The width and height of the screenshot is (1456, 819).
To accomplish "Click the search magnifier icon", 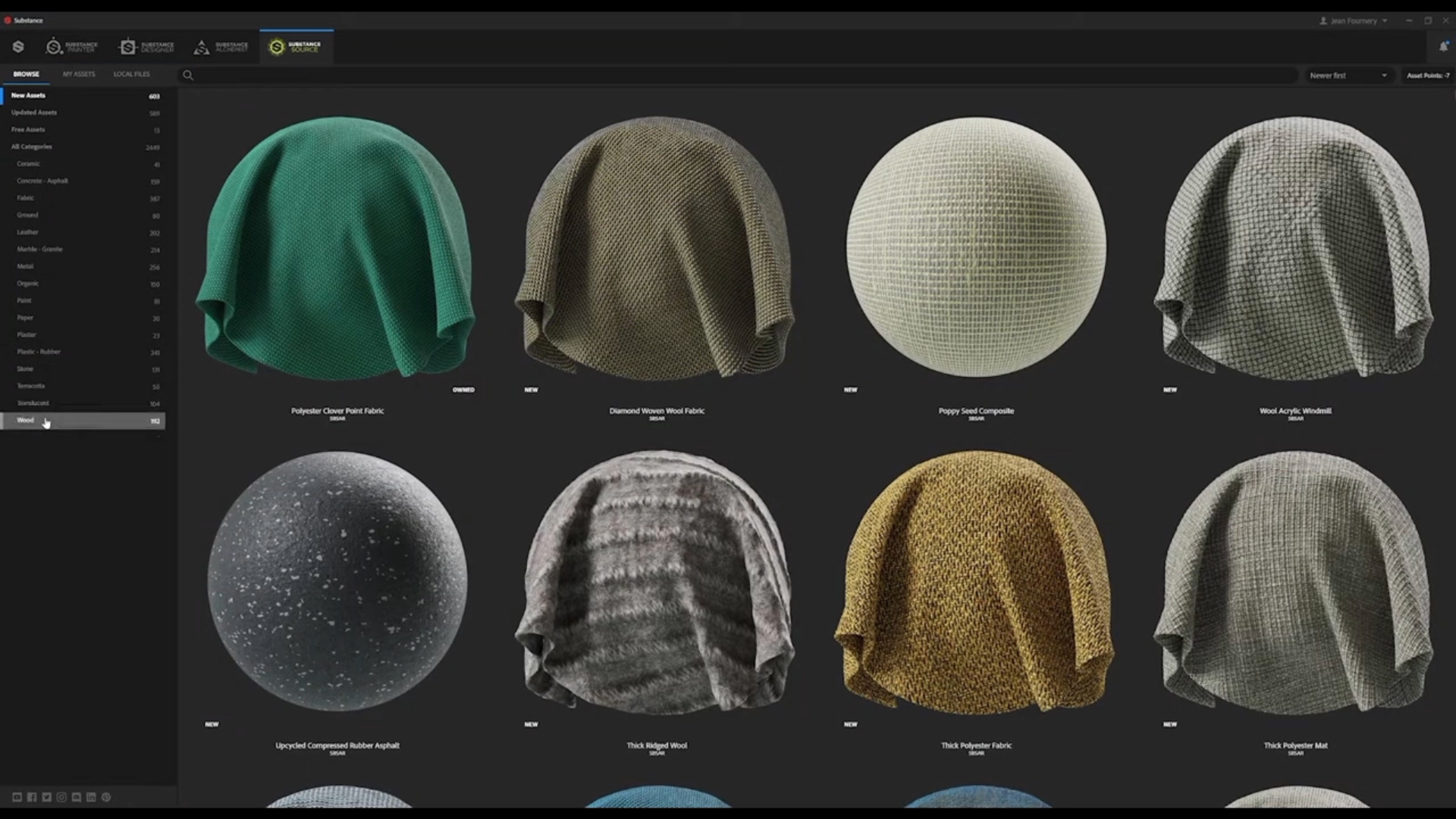I will [x=188, y=75].
